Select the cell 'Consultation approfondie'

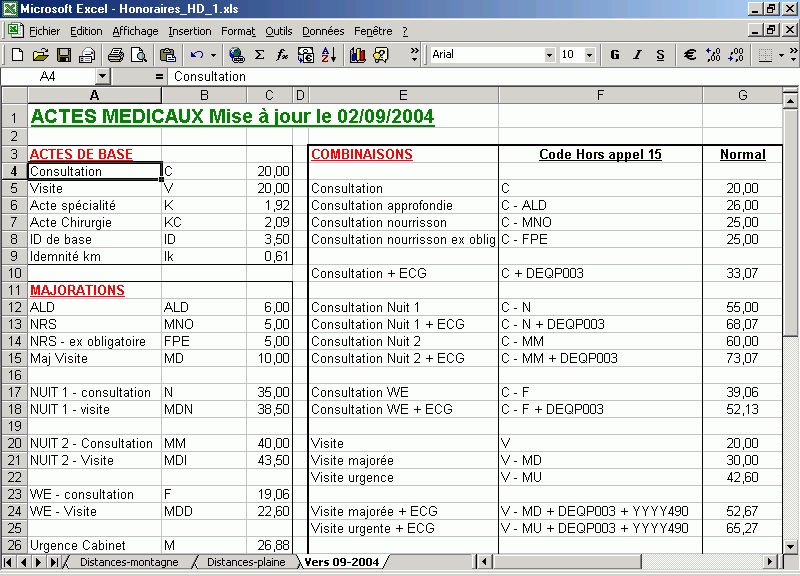tap(403, 205)
